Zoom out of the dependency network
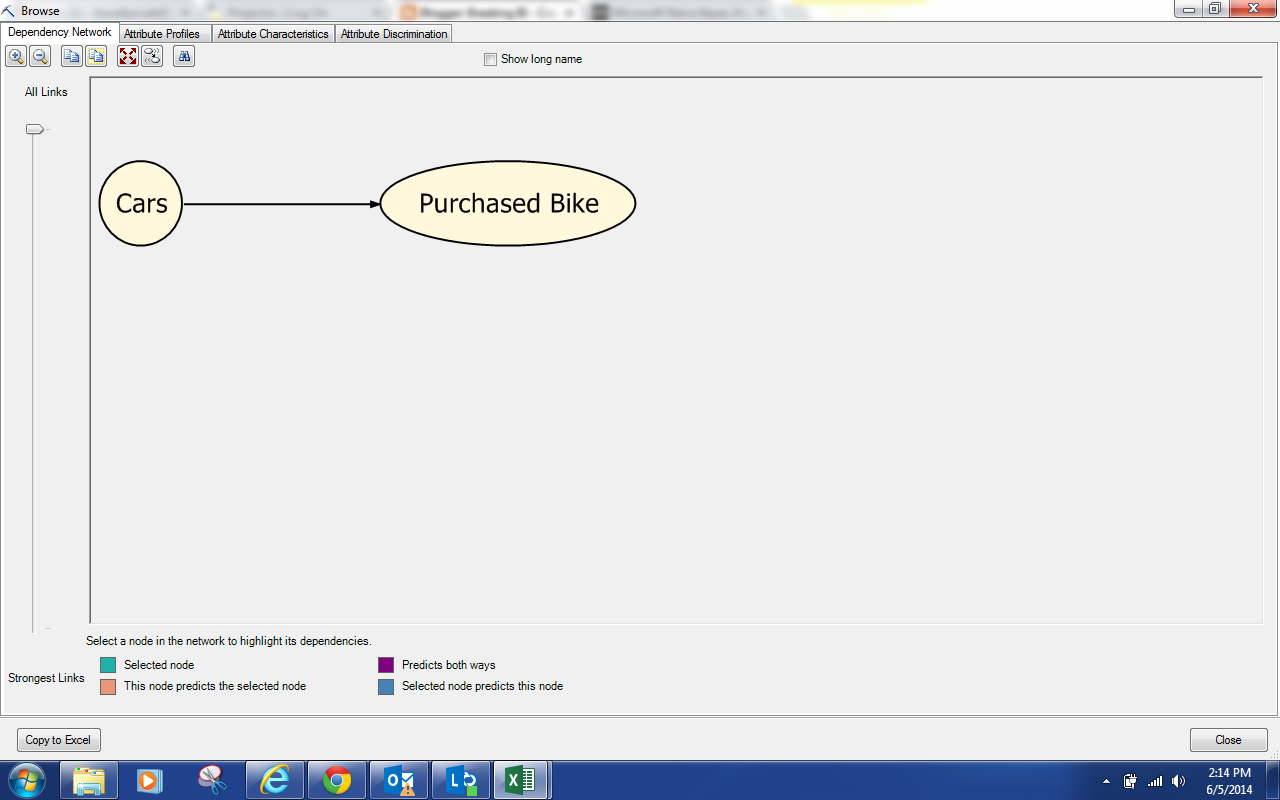The image size is (1280, 800). coord(40,56)
